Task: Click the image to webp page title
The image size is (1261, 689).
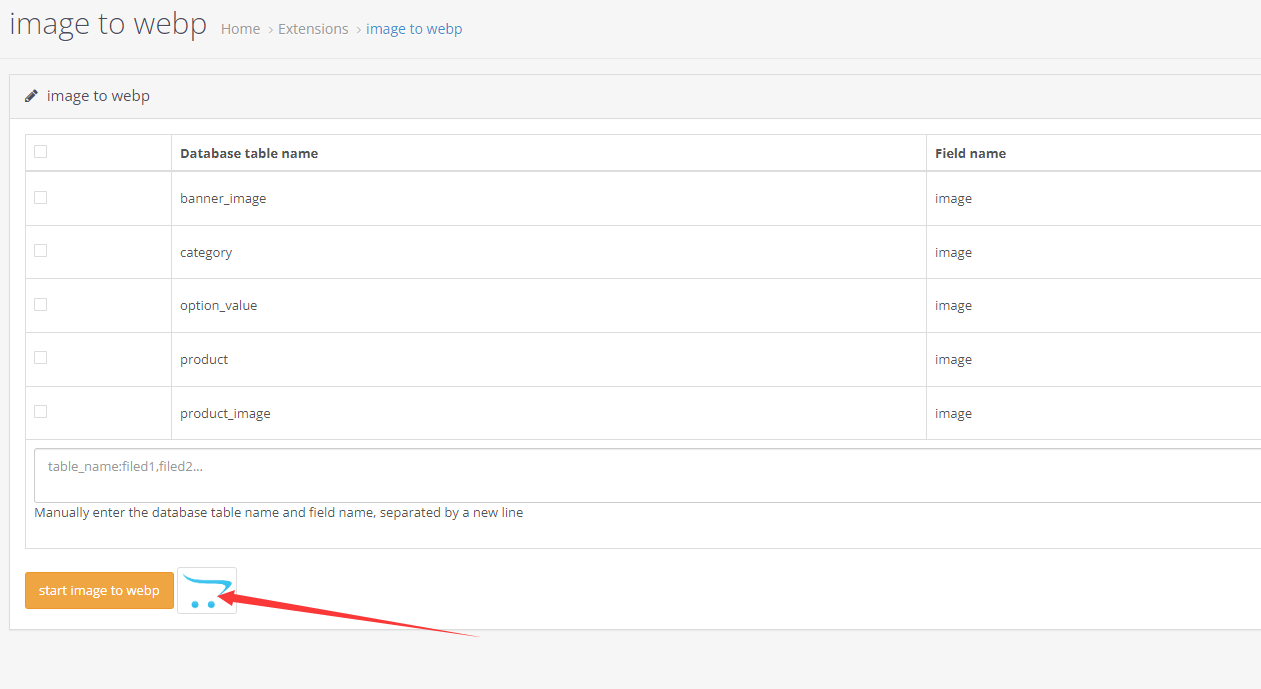Action: point(108,23)
